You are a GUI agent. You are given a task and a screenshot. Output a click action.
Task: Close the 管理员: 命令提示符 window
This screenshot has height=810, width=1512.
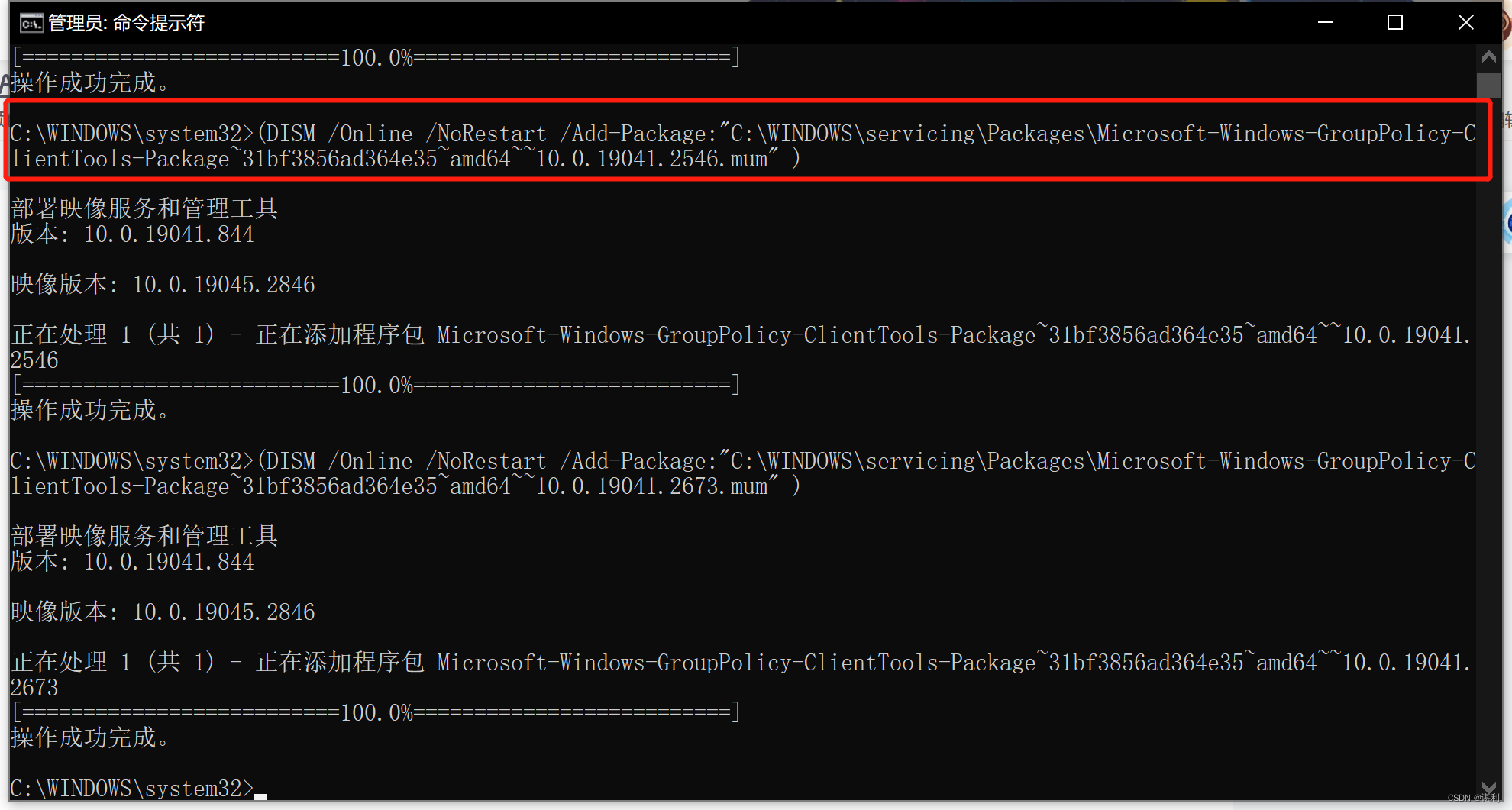coord(1465,23)
